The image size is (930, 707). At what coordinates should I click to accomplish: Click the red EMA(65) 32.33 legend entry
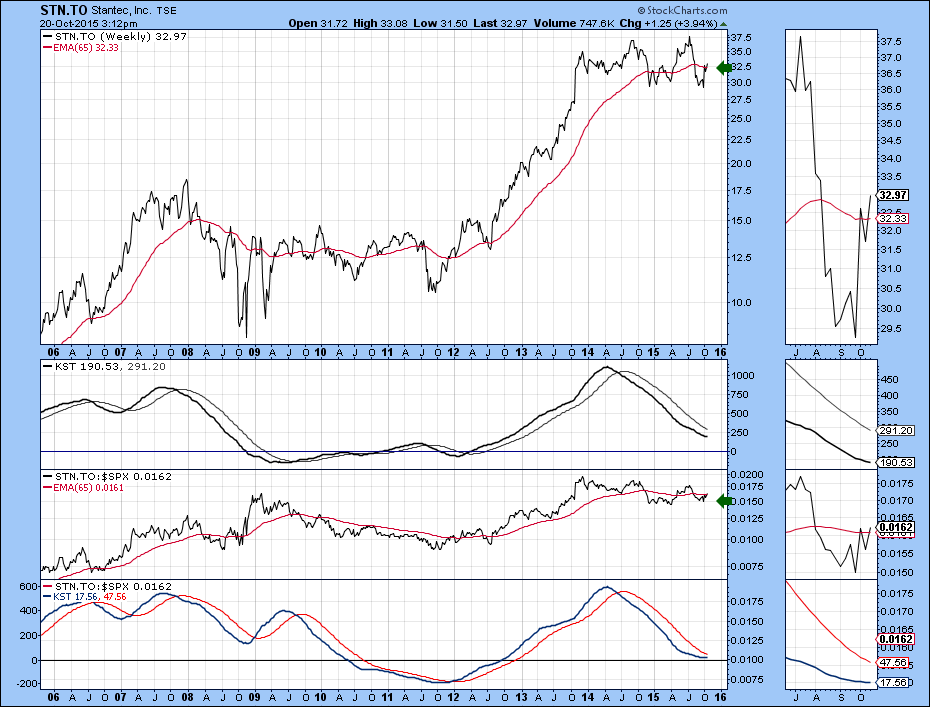coord(81,47)
